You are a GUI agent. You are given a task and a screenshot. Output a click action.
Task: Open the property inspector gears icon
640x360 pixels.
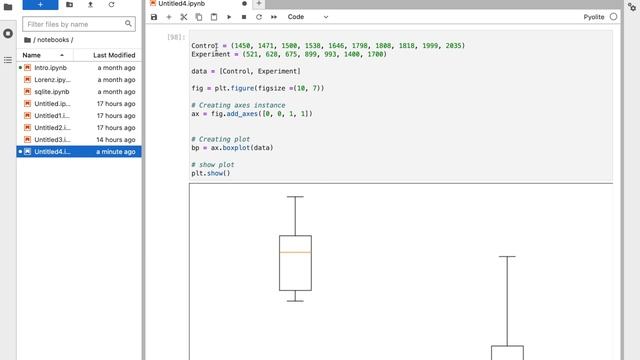[632, 6]
